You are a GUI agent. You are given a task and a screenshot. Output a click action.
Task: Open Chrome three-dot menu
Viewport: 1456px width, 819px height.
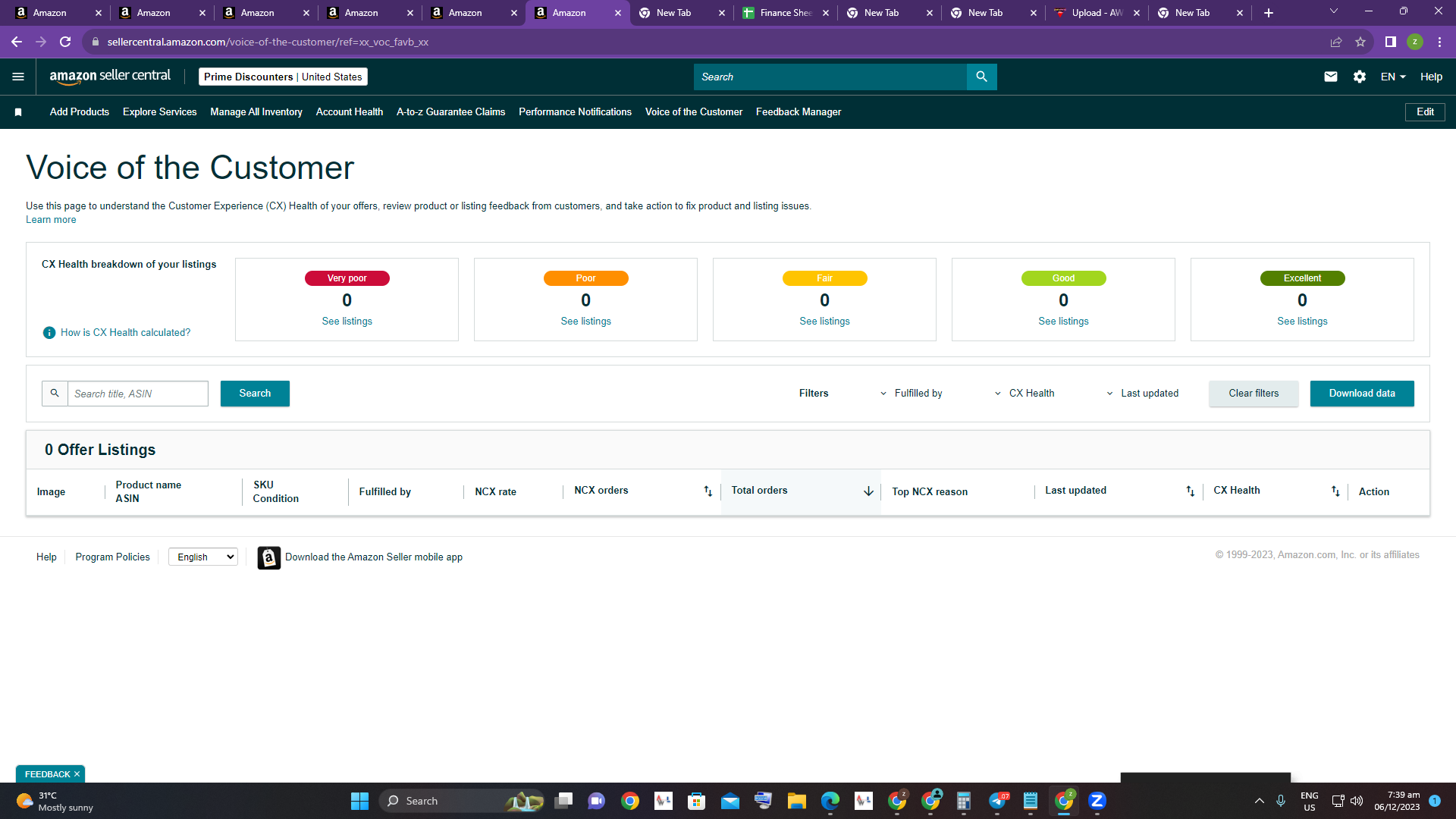click(1439, 42)
